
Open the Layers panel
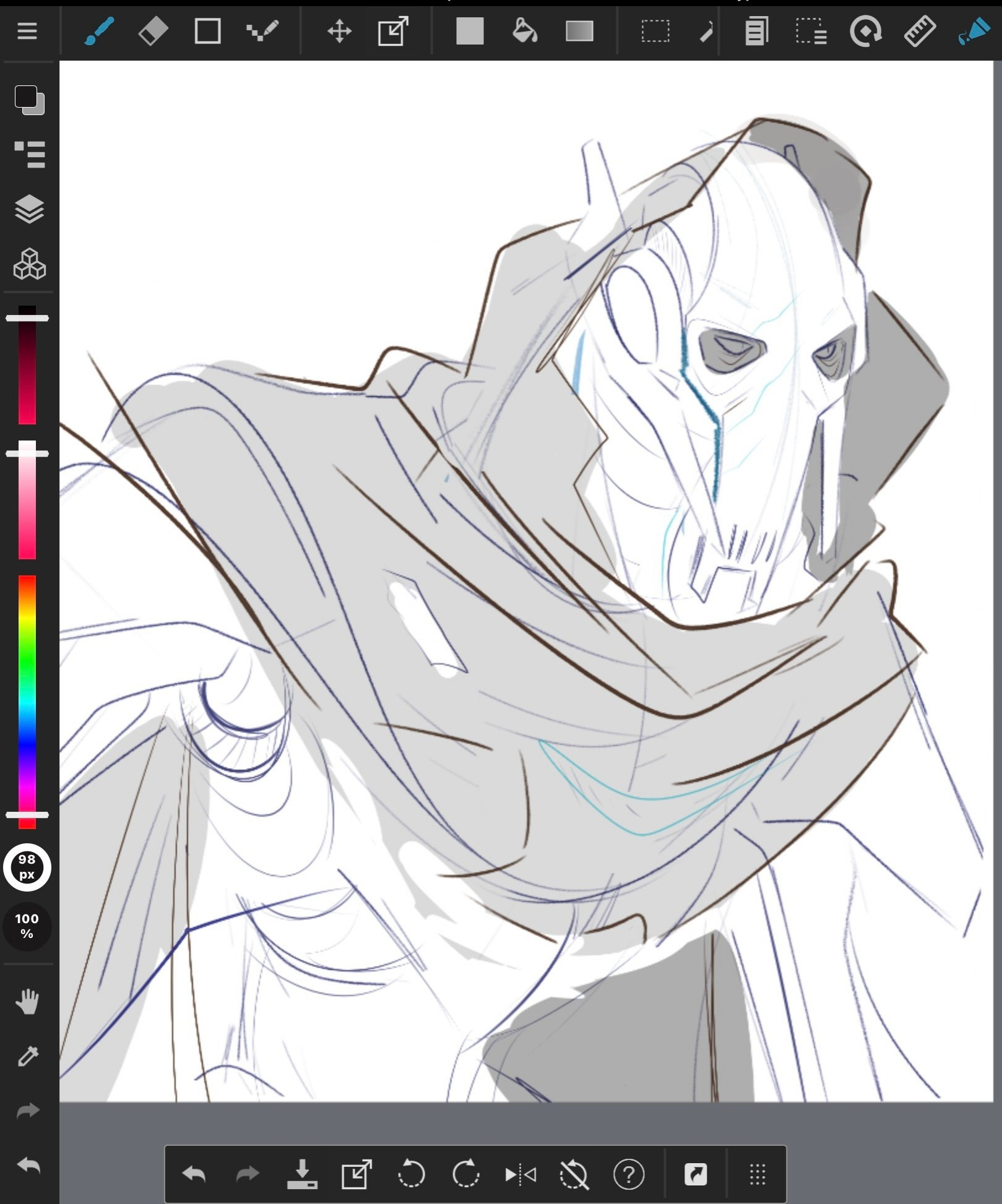tap(29, 209)
